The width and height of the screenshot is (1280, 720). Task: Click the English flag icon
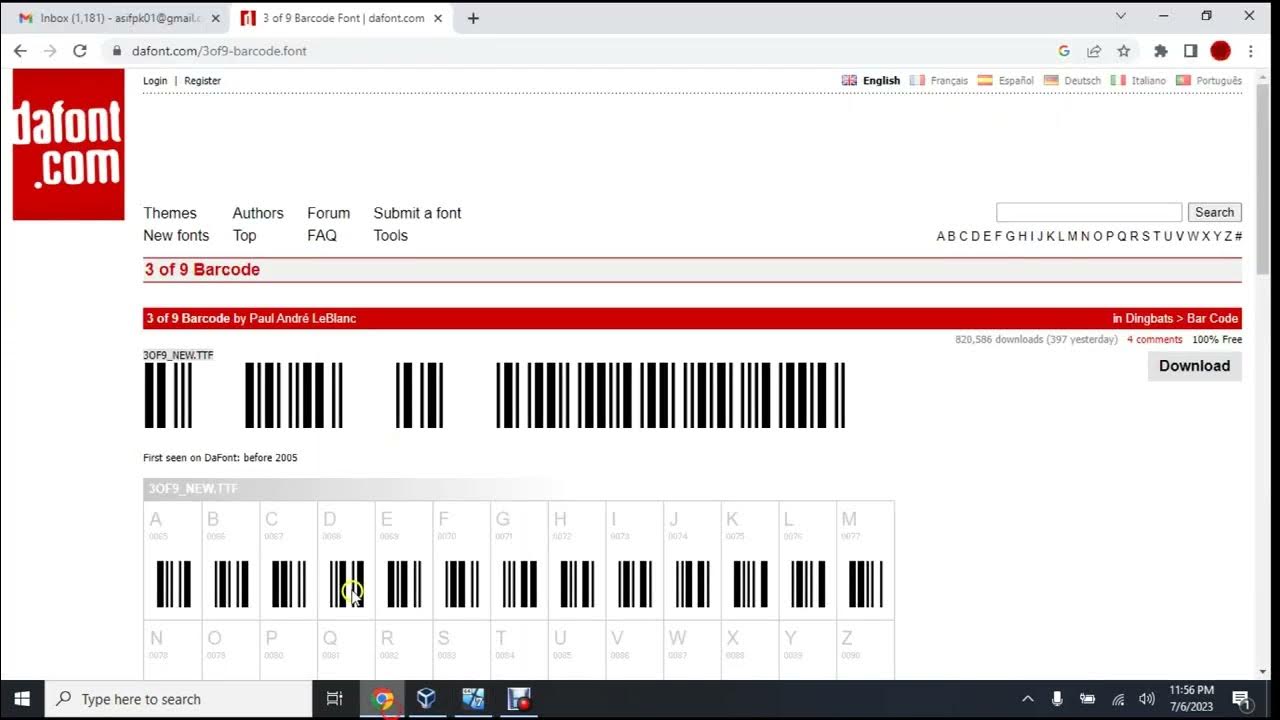click(849, 80)
